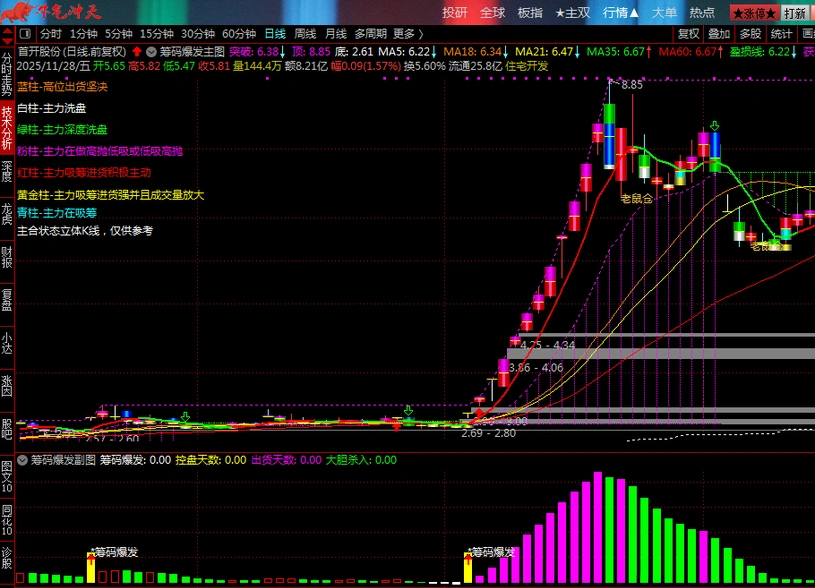Toggle the 叠加 overlay option
This screenshot has height=588, width=815.
pyautogui.click(x=719, y=33)
